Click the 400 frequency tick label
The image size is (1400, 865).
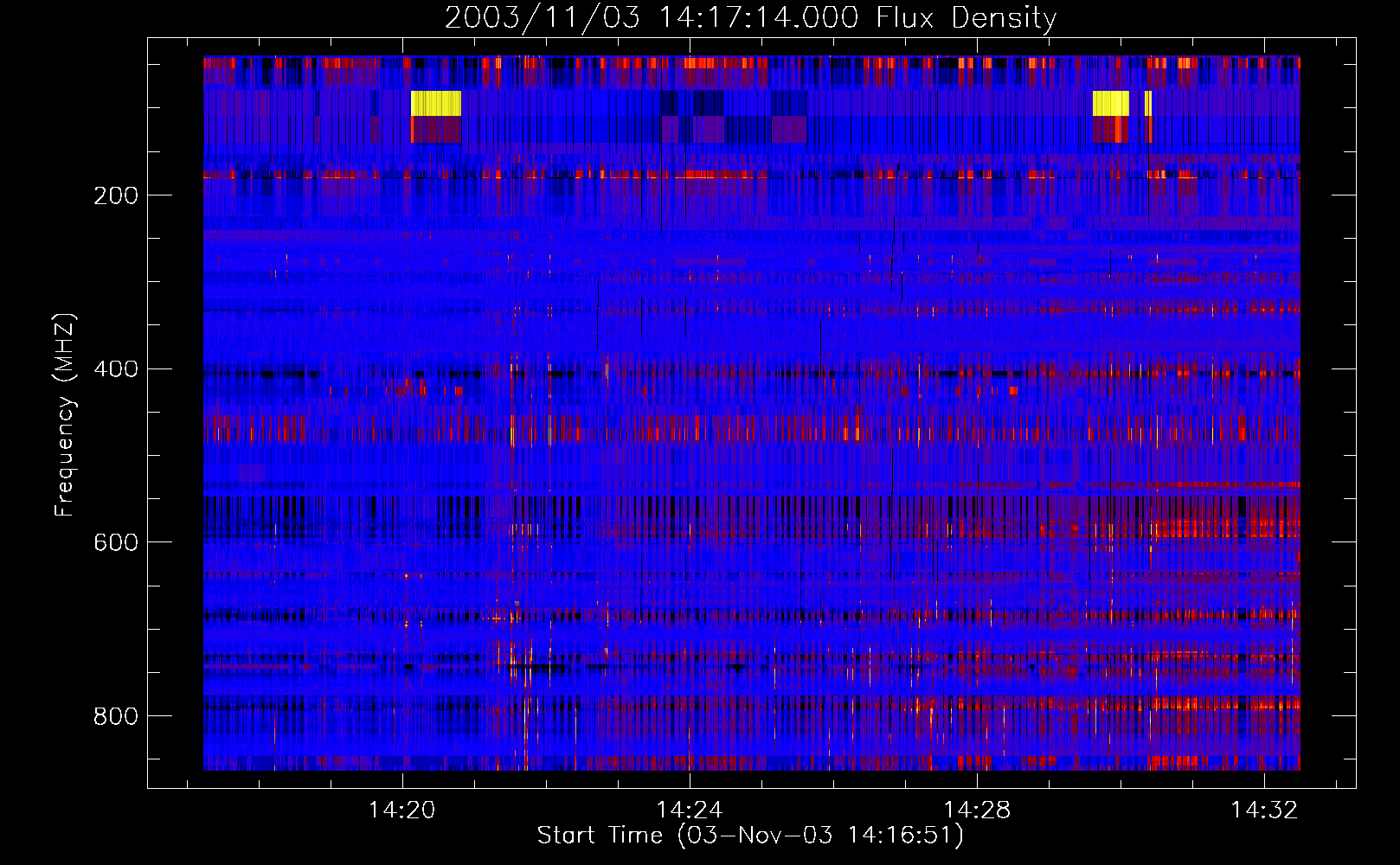116,369
